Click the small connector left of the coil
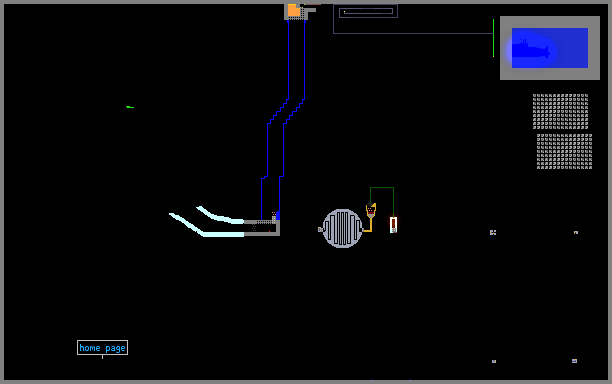Image resolution: width=612 pixels, height=384 pixels. click(x=320, y=229)
